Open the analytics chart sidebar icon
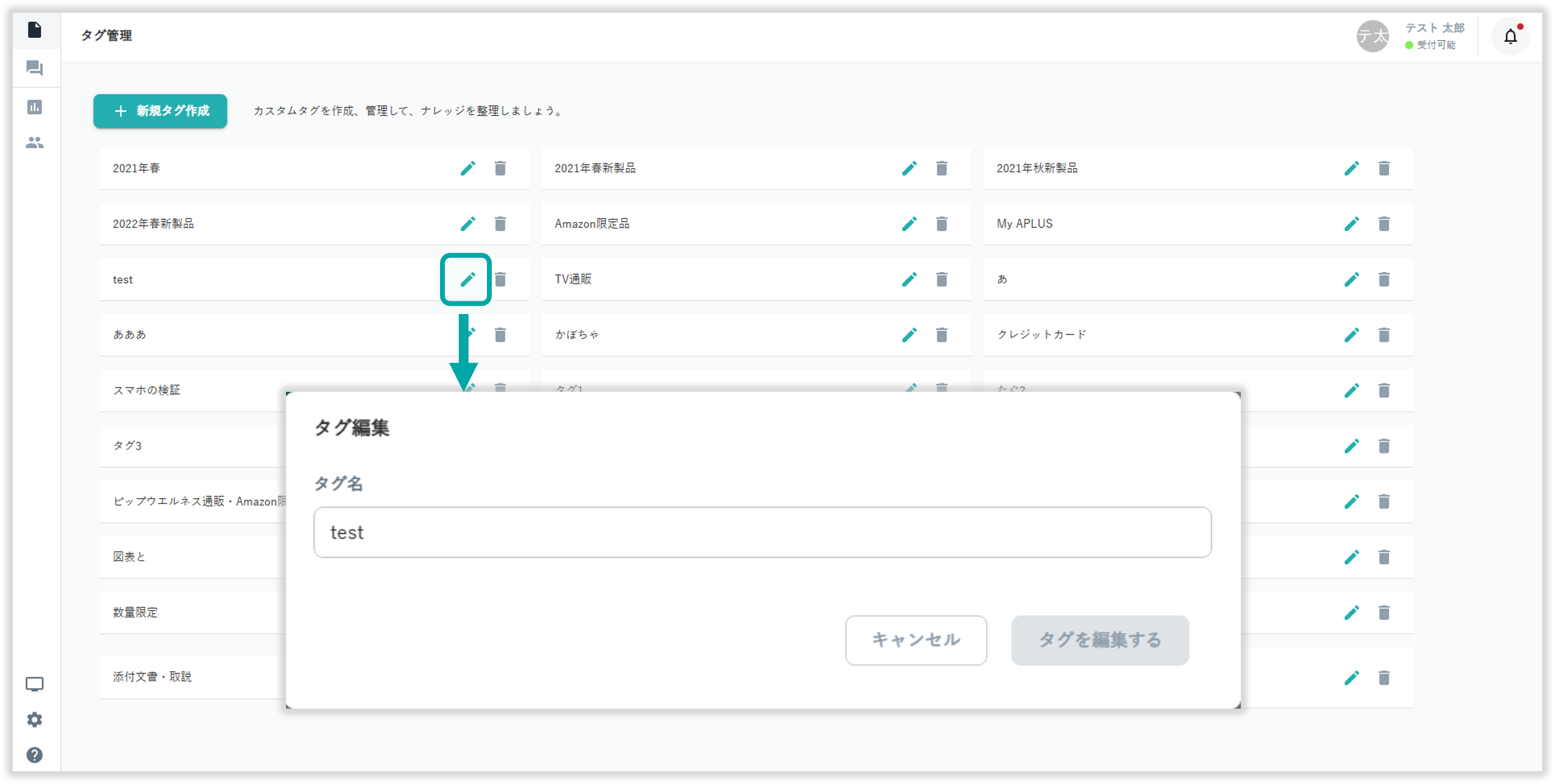The image size is (1555, 784). tap(34, 107)
